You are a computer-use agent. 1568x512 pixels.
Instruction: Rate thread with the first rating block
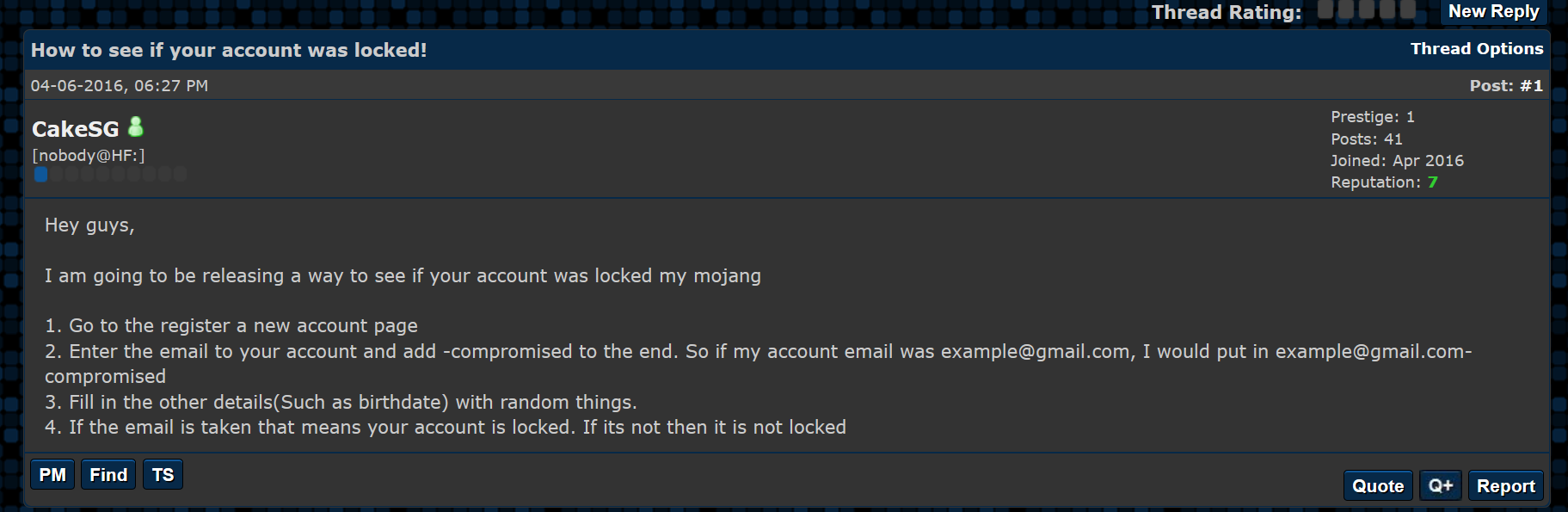pyautogui.click(x=1325, y=9)
